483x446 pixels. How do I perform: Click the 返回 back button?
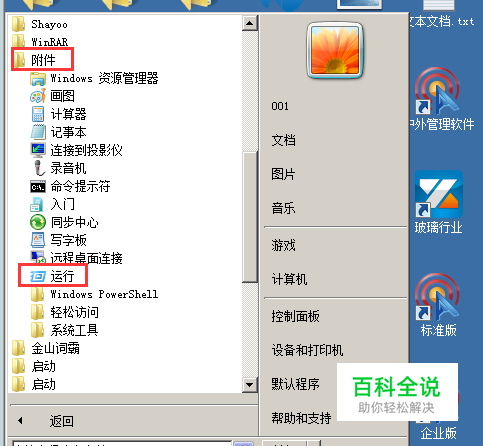tap(61, 421)
